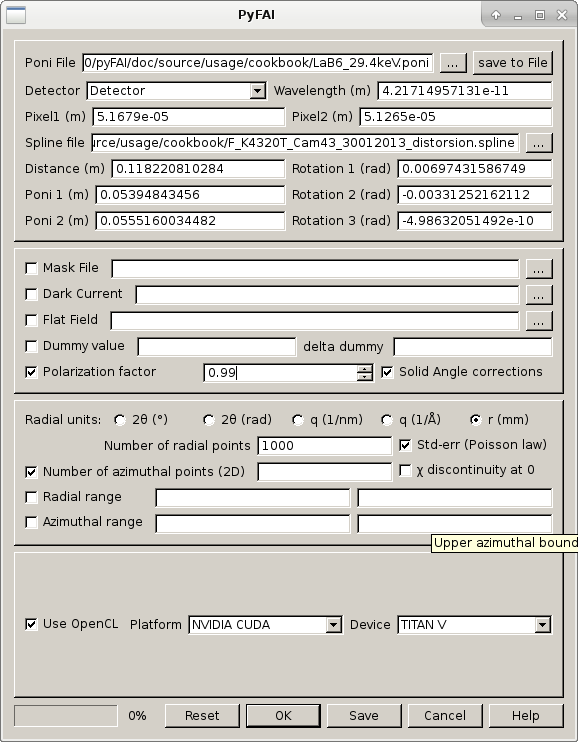Disable the Polarization factor checkbox
The image size is (578, 742).
tap(31, 372)
